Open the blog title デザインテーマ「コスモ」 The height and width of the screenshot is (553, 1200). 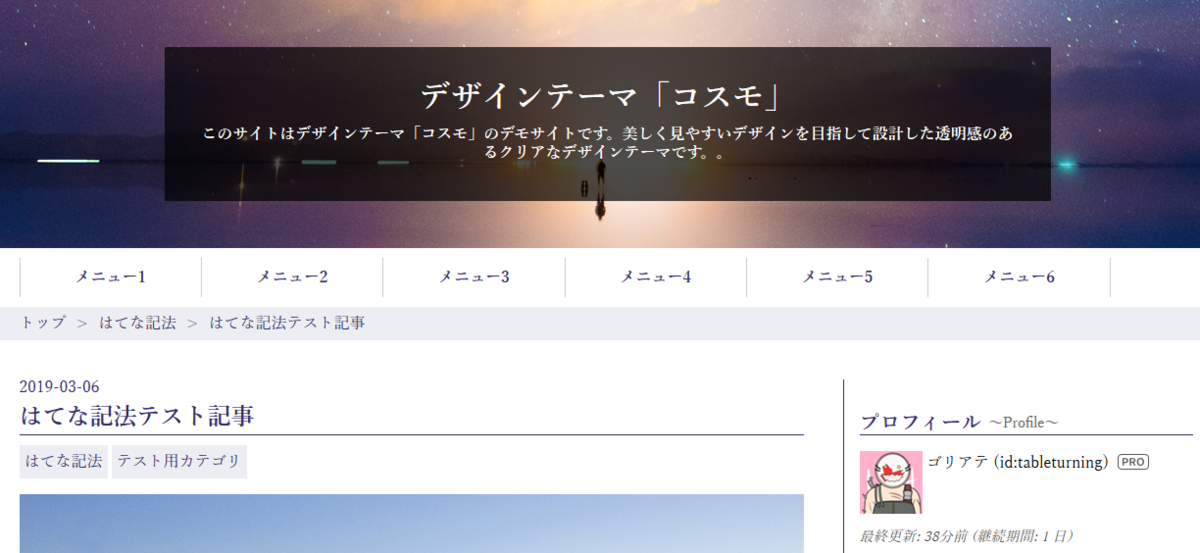click(x=600, y=95)
